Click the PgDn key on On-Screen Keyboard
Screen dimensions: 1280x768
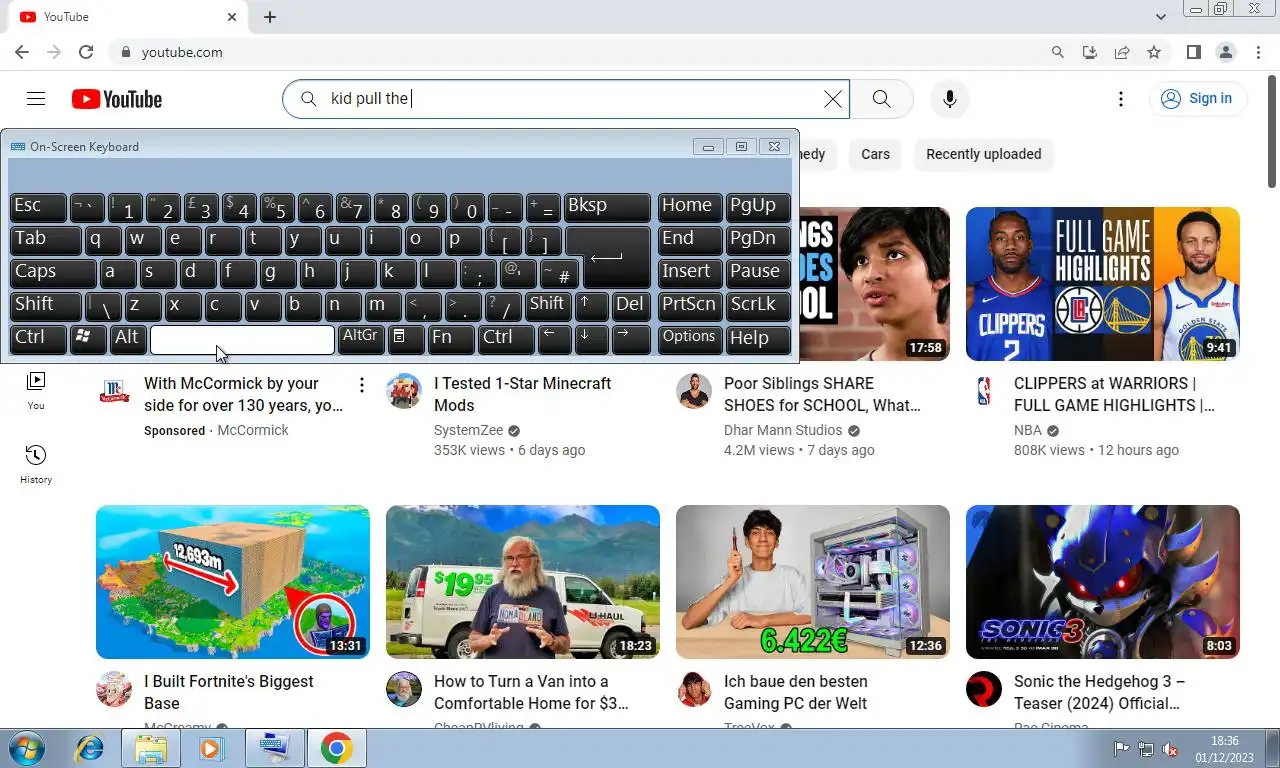point(758,240)
